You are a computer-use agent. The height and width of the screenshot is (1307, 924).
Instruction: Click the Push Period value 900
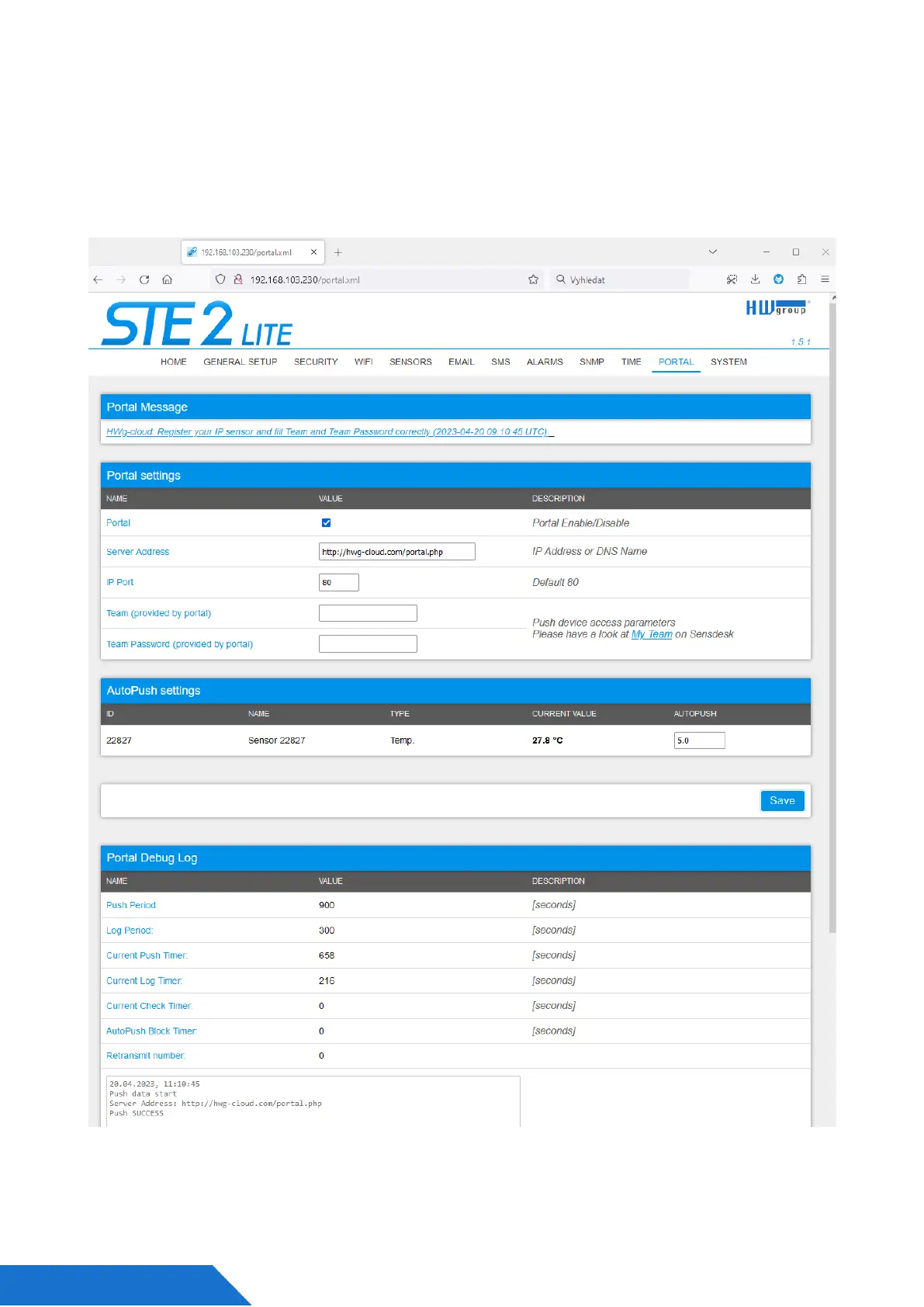click(x=327, y=906)
